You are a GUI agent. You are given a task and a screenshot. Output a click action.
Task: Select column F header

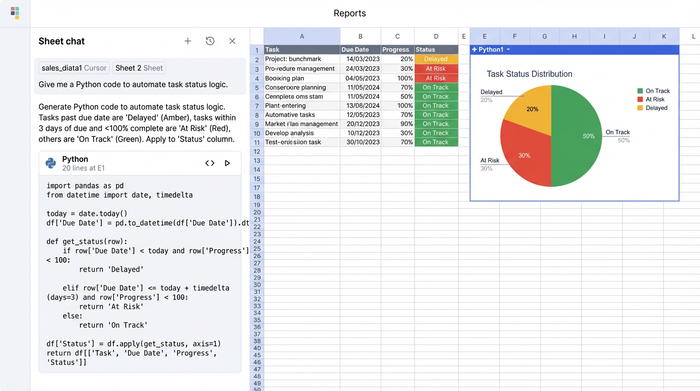(514, 37)
